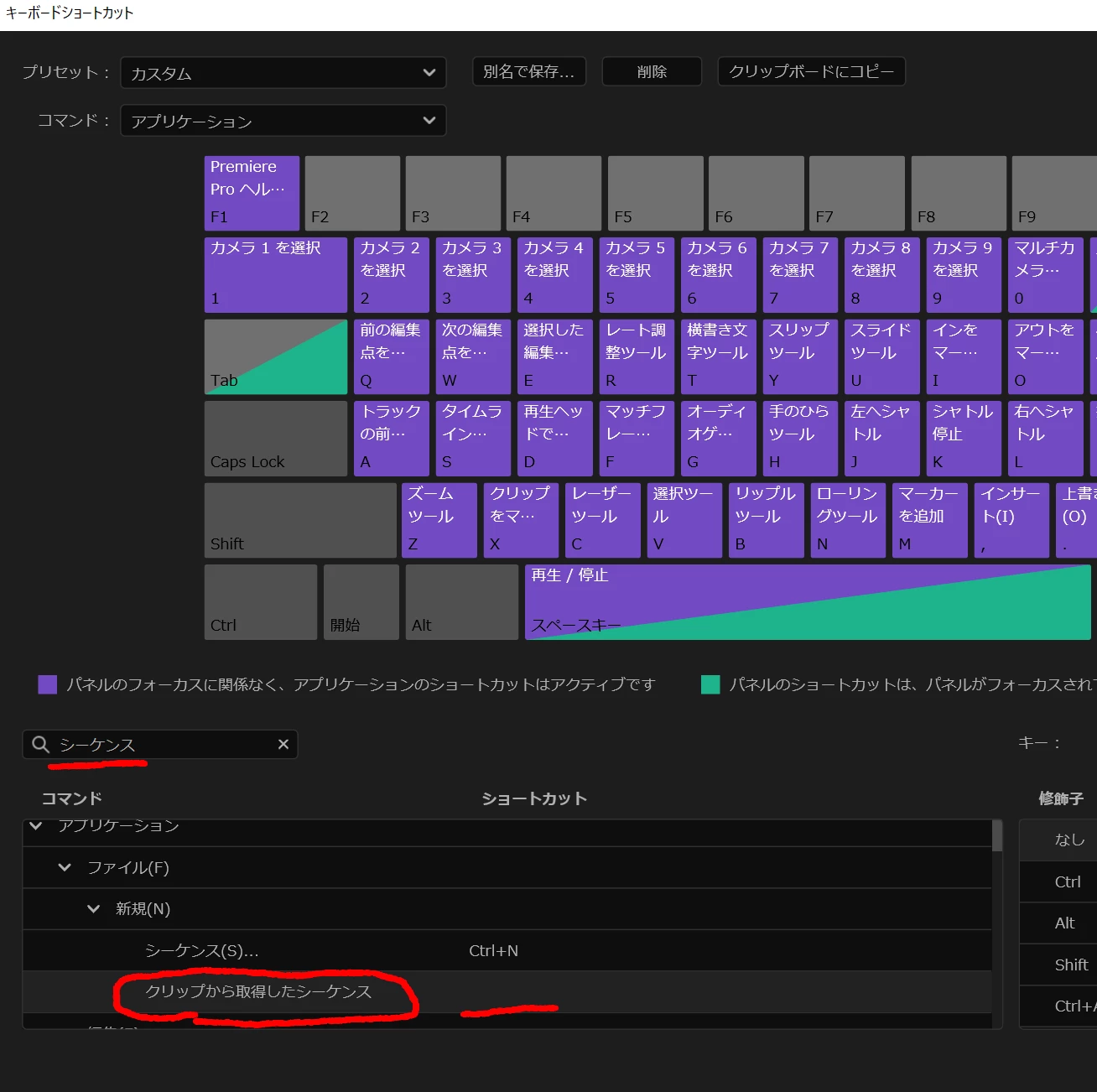Click the F2 key on keyboard layout
This screenshot has width=1097, height=1092.
pos(352,193)
